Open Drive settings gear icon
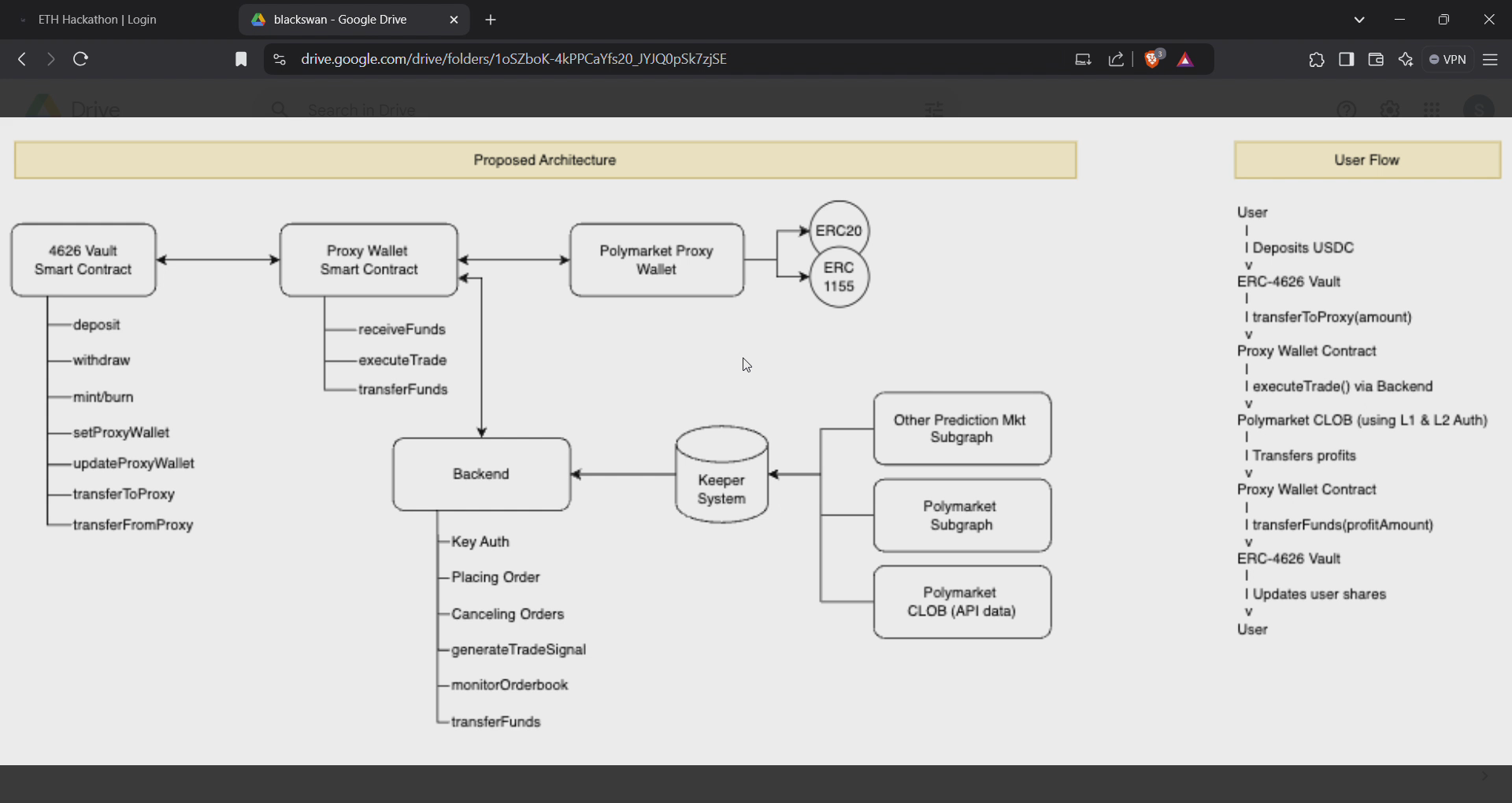1512x803 pixels. tap(1390, 109)
